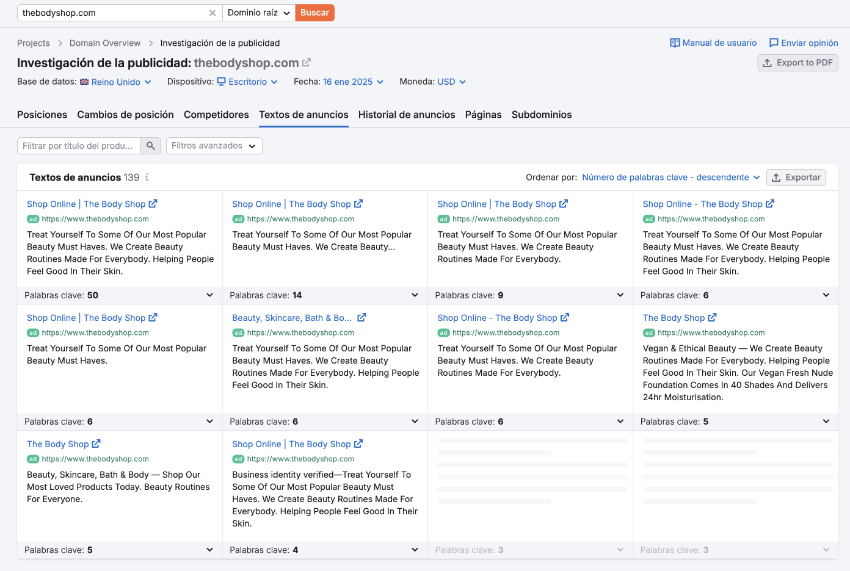The height and width of the screenshot is (571, 850).
Task: Open the Escritorio device dropdown
Action: point(247,82)
